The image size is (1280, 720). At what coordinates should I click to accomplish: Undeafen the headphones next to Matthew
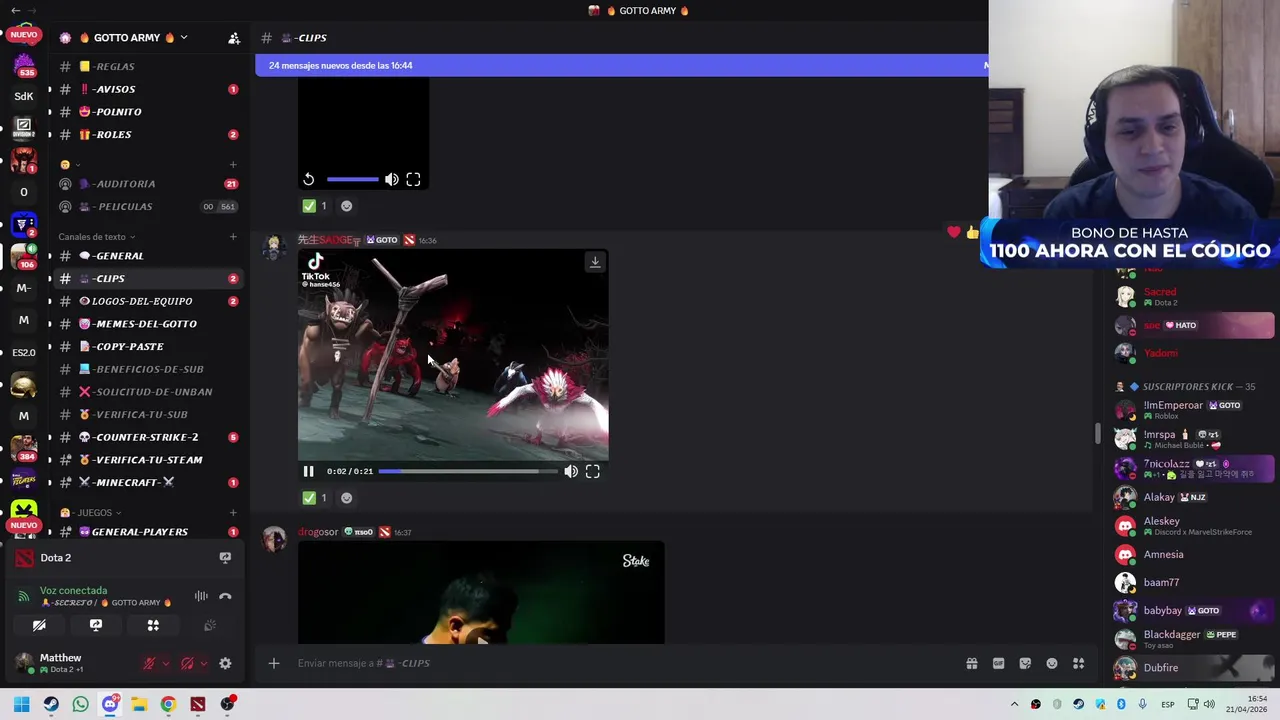(x=188, y=663)
